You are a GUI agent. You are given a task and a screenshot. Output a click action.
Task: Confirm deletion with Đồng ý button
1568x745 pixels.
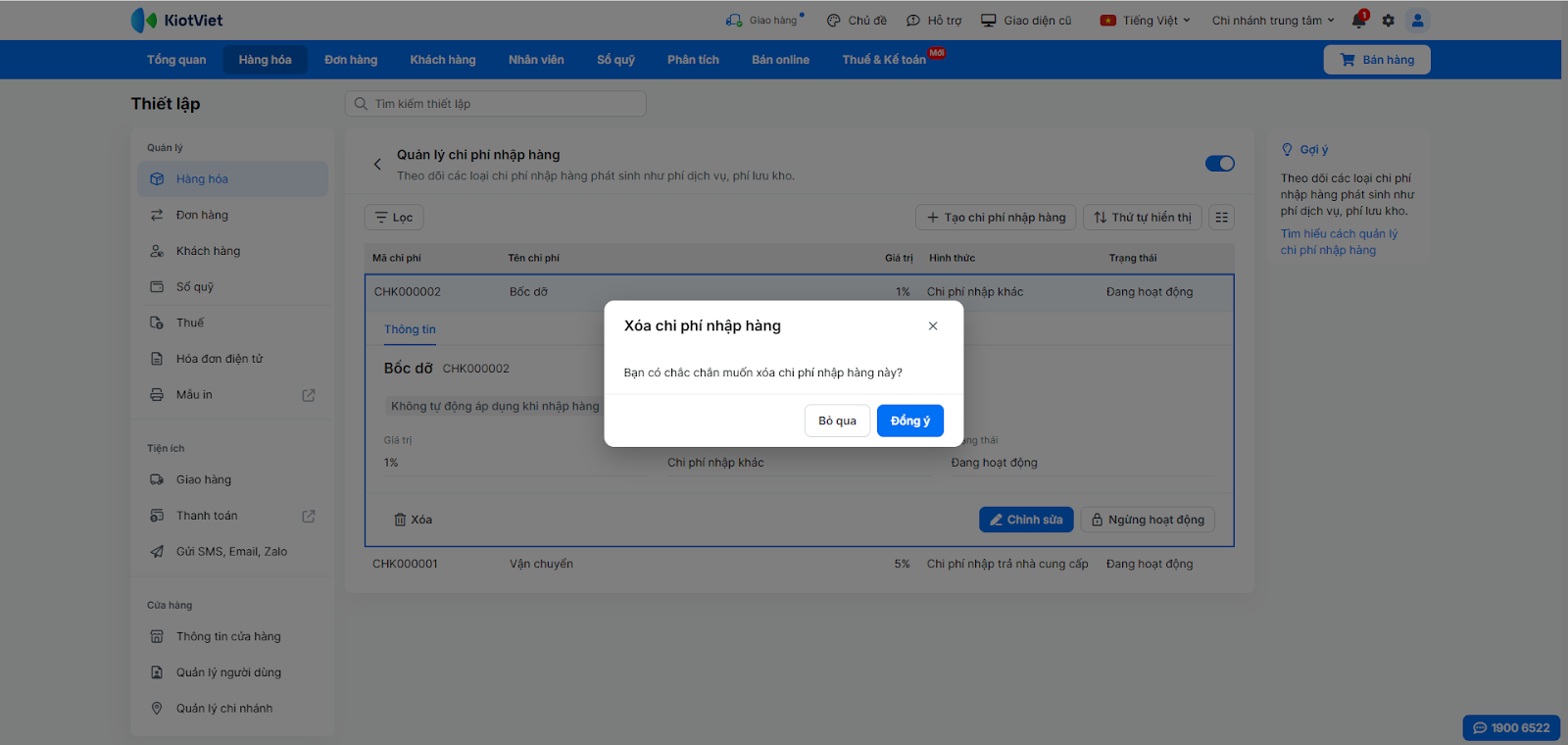909,421
